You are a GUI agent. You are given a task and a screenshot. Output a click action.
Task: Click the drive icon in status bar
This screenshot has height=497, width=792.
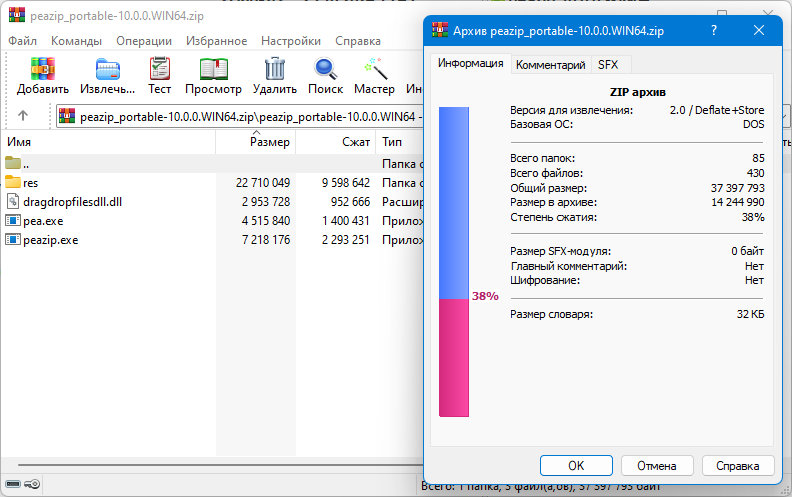13,484
